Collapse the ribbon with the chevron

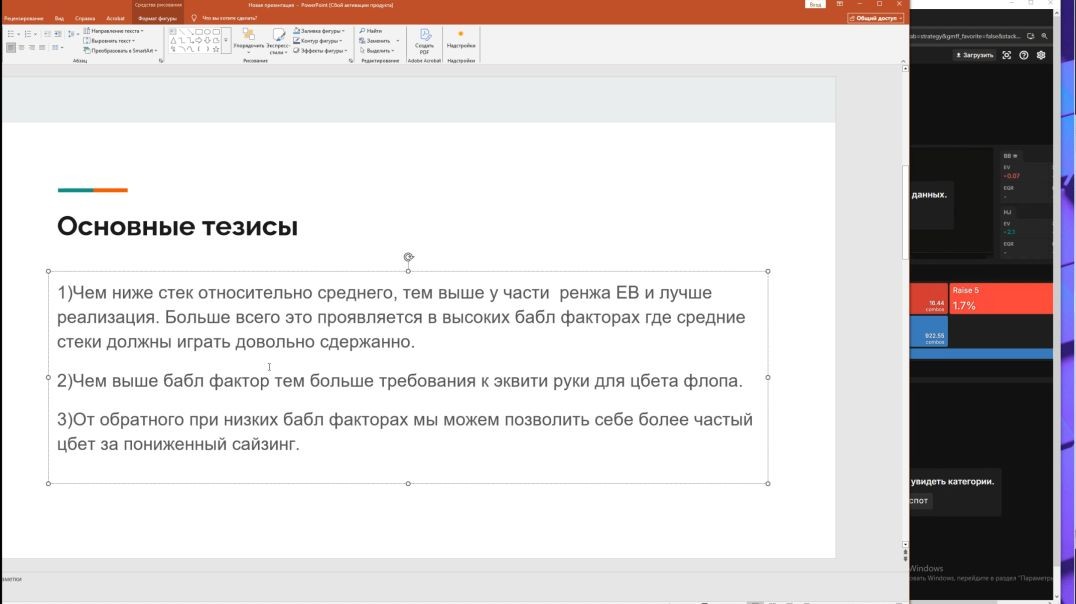click(x=902, y=61)
